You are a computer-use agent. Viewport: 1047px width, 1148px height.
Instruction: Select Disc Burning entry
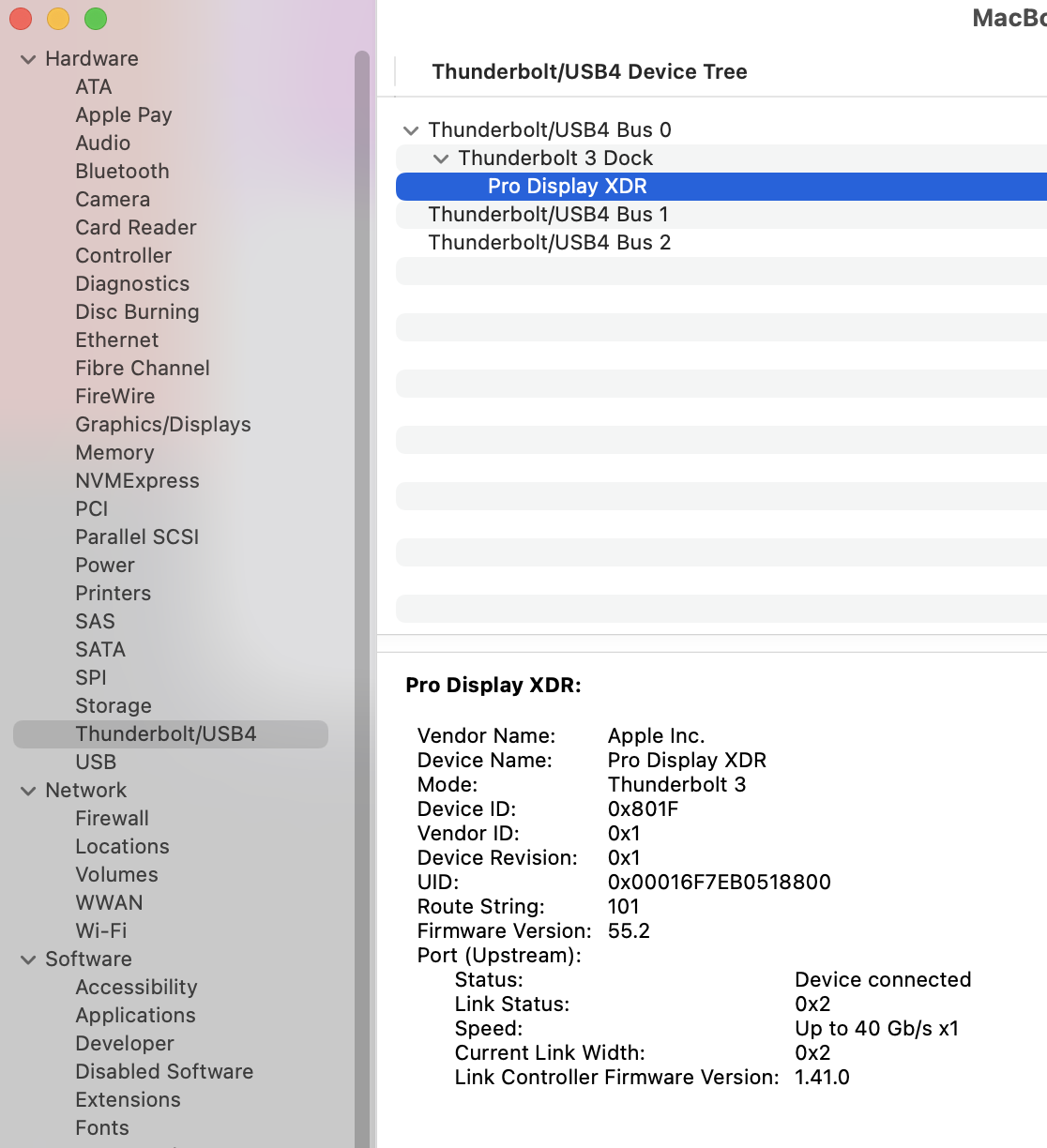(x=138, y=312)
